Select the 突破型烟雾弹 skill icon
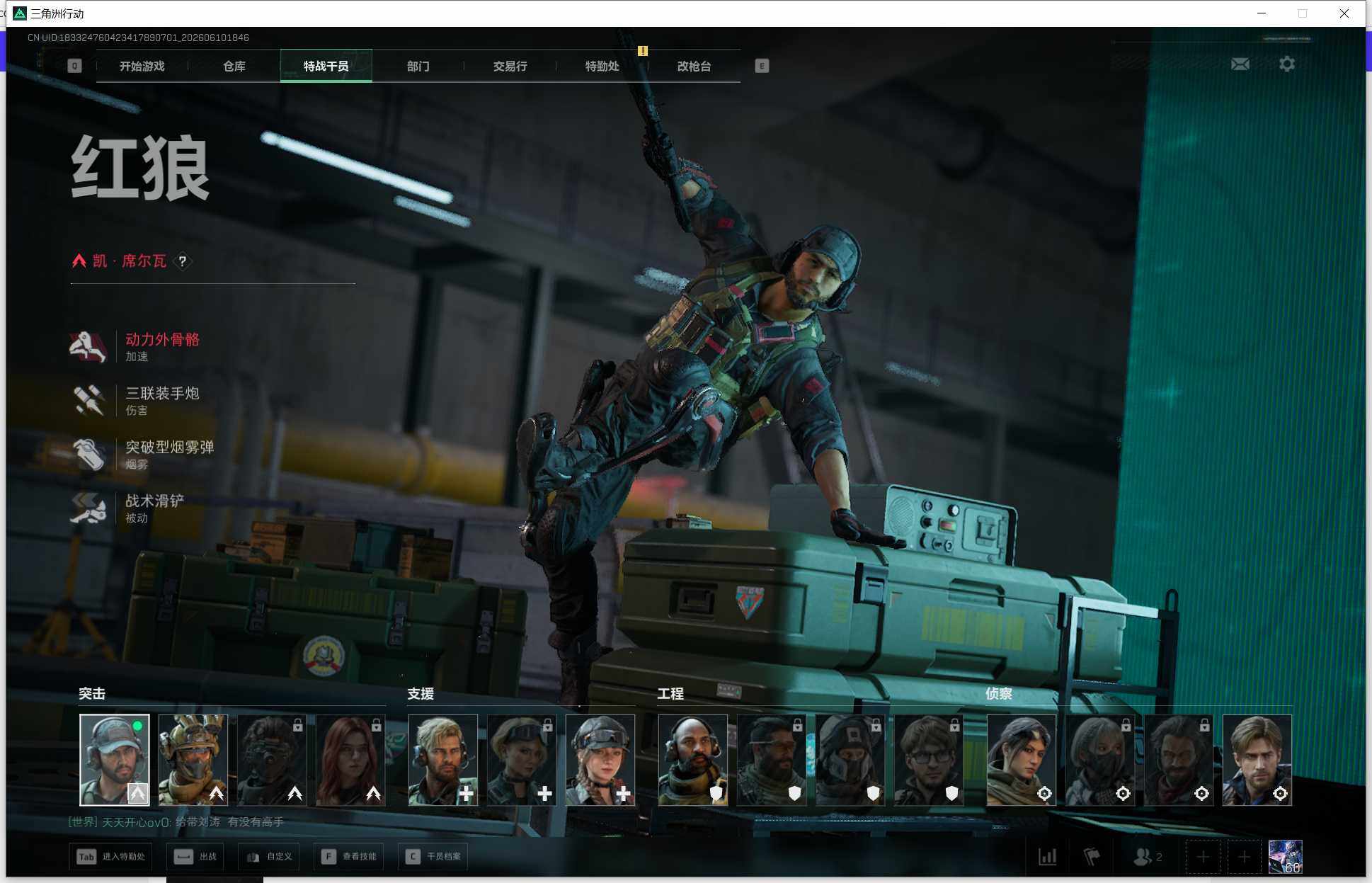 pos(88,454)
